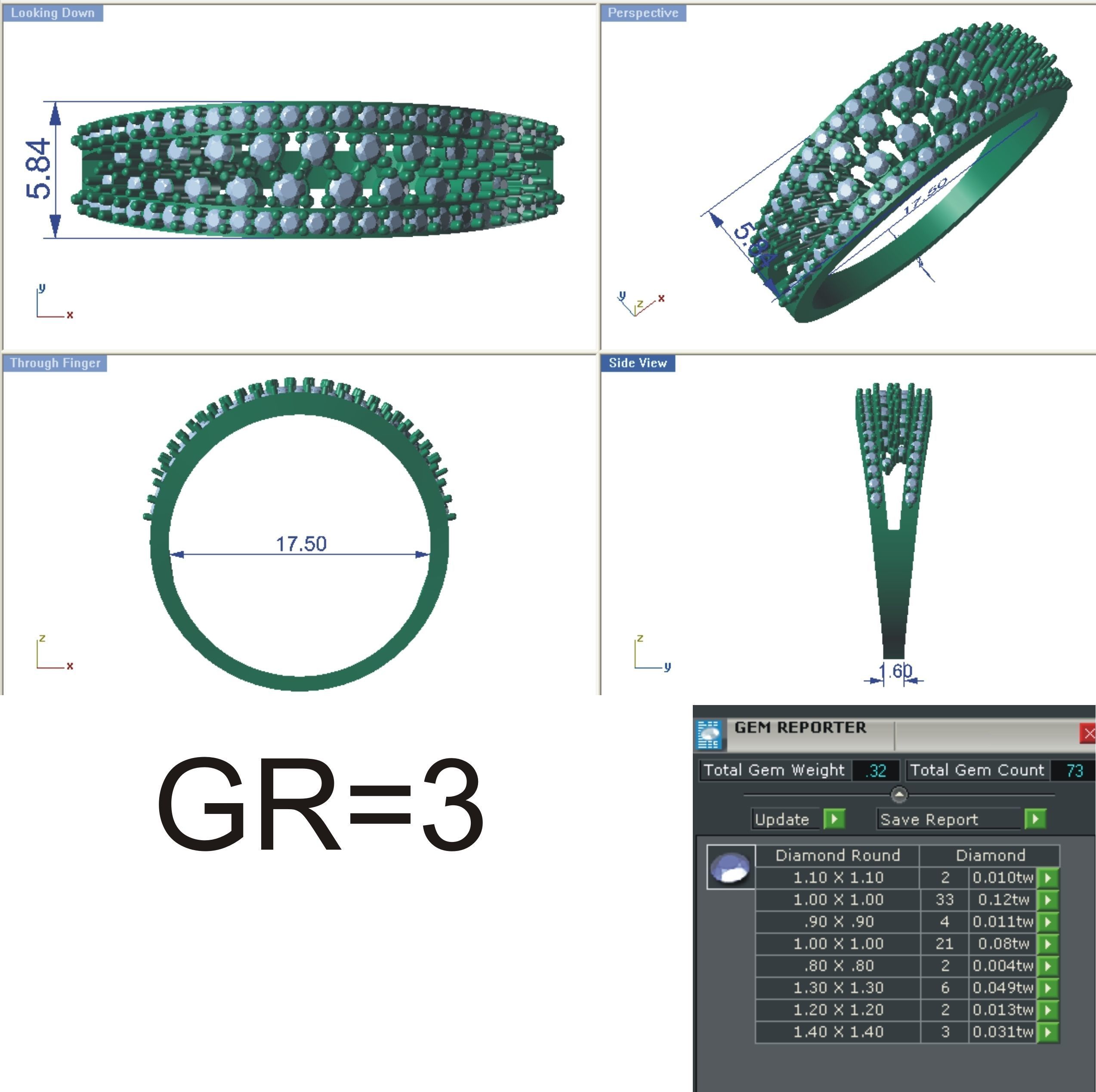Click green arrow on 1.10 X 1.10 row
This screenshot has width=1096, height=1092.
tap(1047, 878)
